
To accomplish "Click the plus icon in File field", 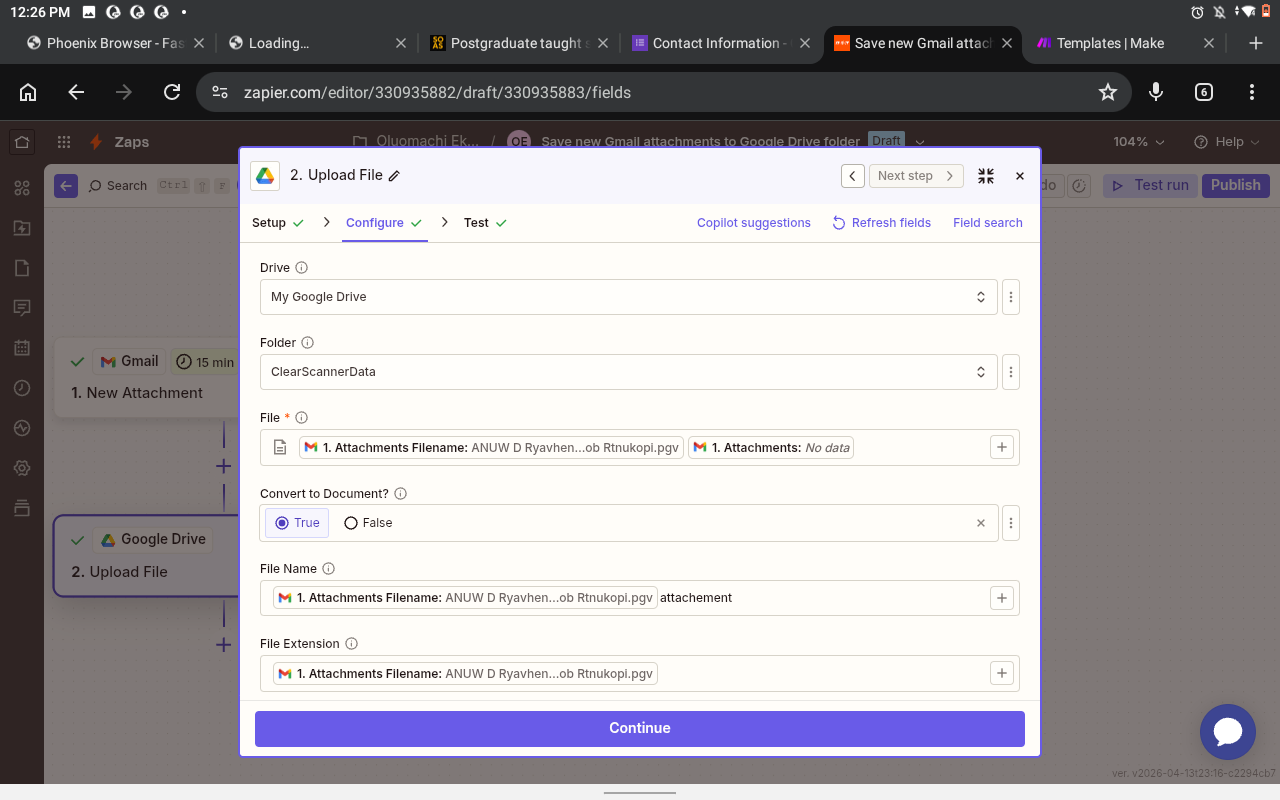I will pos(1002,448).
